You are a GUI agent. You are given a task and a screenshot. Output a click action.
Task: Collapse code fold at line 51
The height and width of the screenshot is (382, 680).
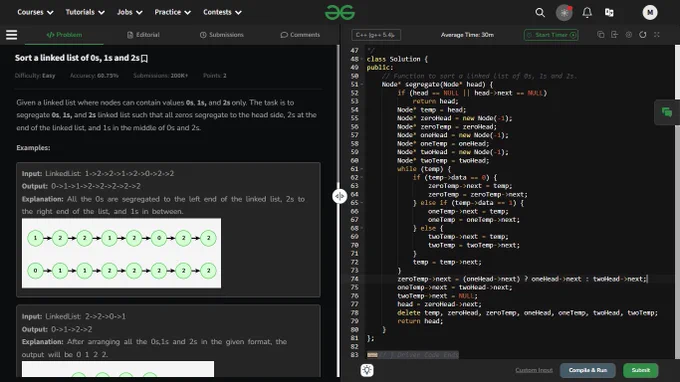pos(363,85)
